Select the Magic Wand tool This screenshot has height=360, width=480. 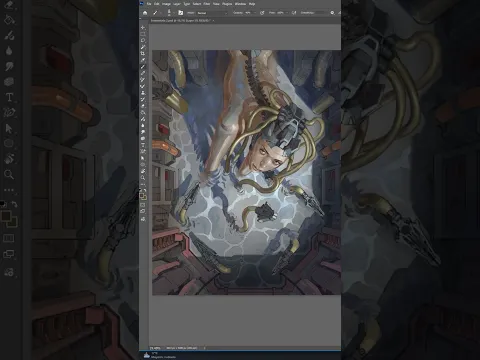point(143,47)
